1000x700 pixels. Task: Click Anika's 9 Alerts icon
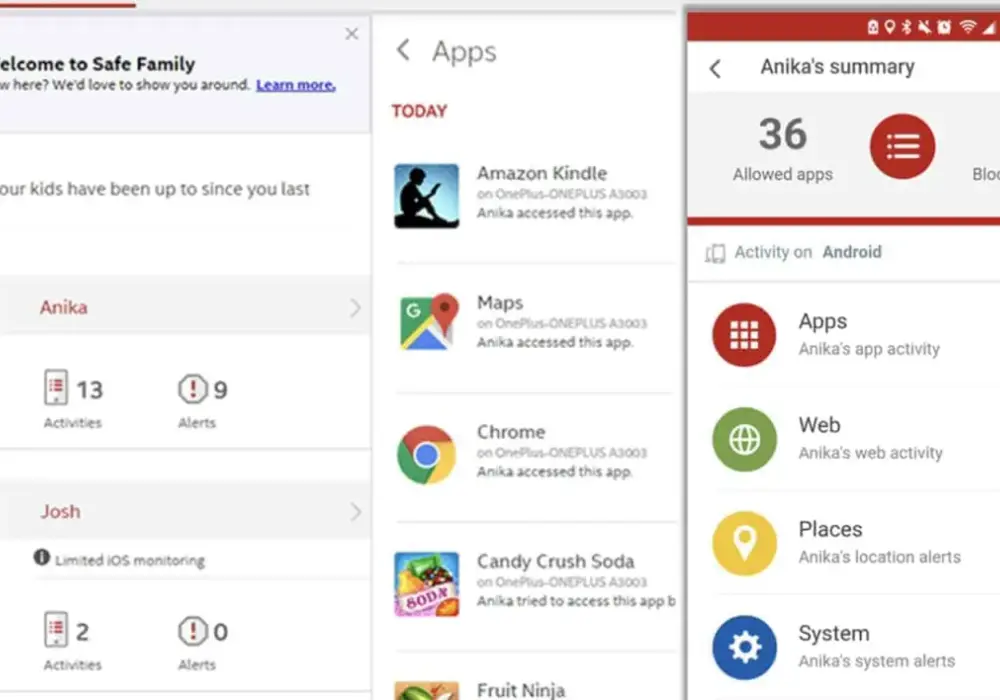[193, 389]
